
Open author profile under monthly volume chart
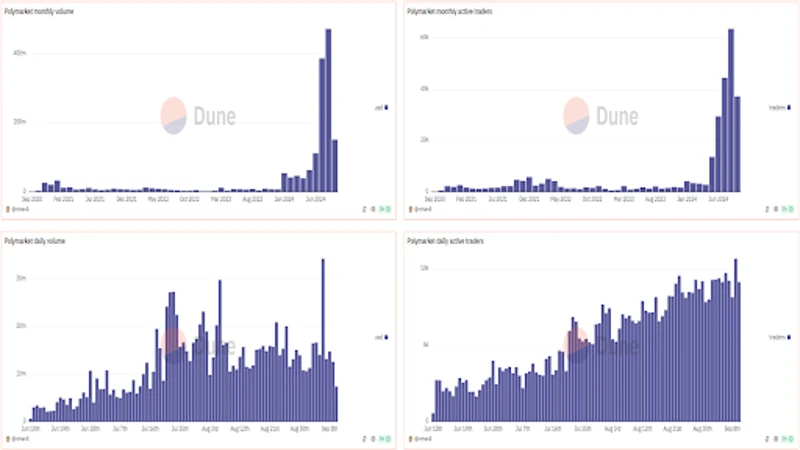point(18,209)
